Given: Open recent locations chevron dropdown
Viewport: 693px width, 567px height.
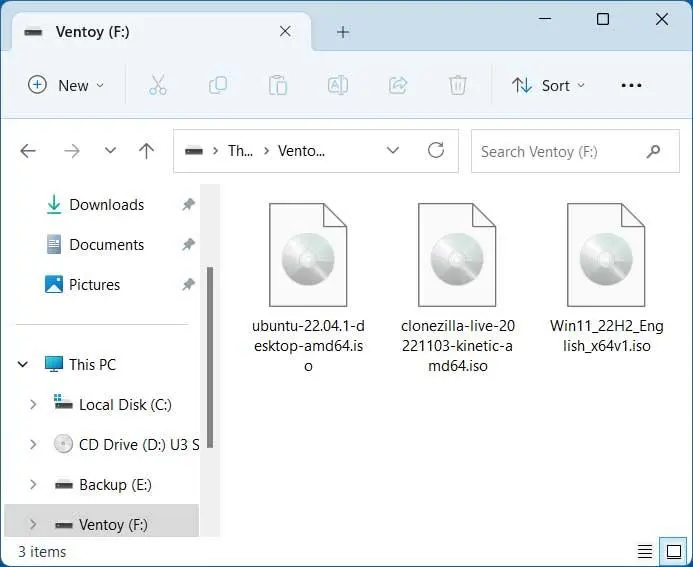Looking at the screenshot, I should click(110, 151).
